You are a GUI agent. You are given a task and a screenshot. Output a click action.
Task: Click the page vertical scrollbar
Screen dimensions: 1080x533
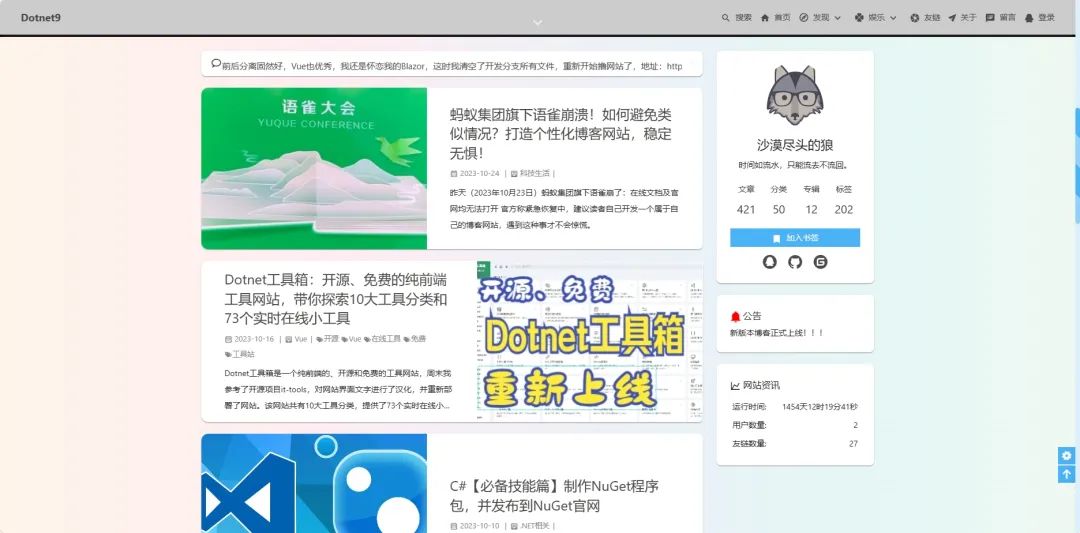[x=1077, y=165]
